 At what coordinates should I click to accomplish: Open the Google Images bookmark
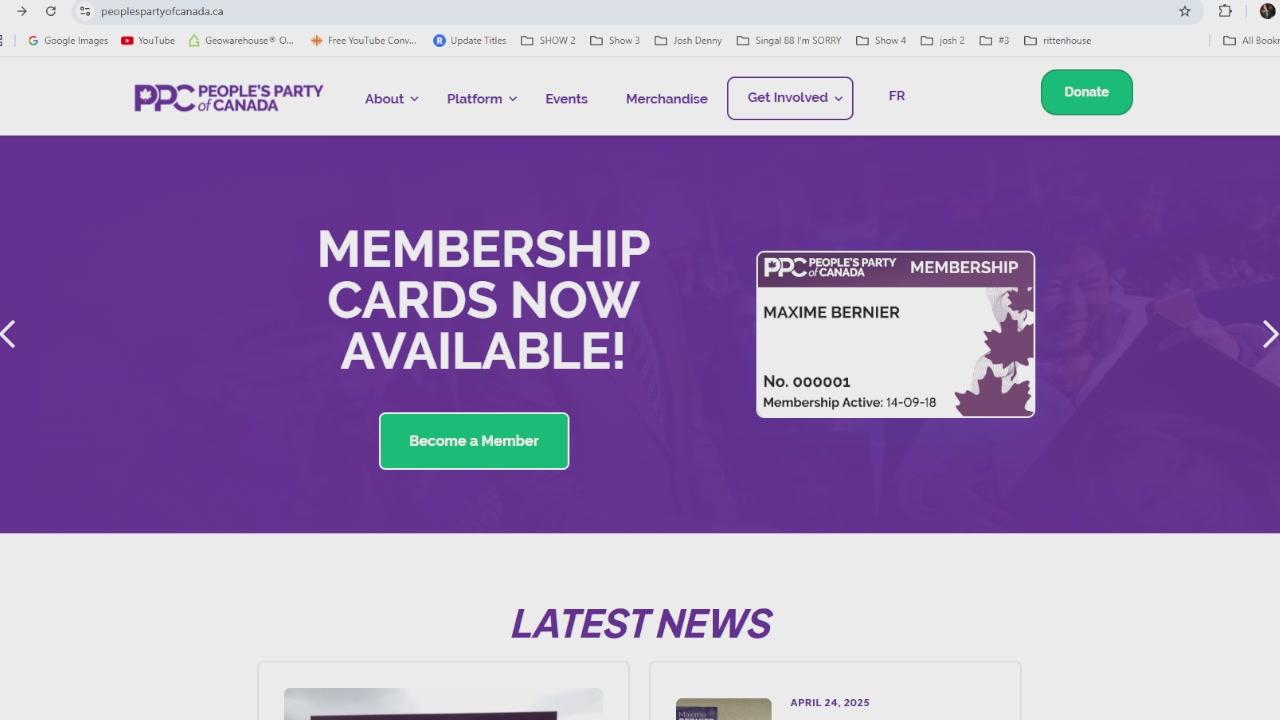68,41
